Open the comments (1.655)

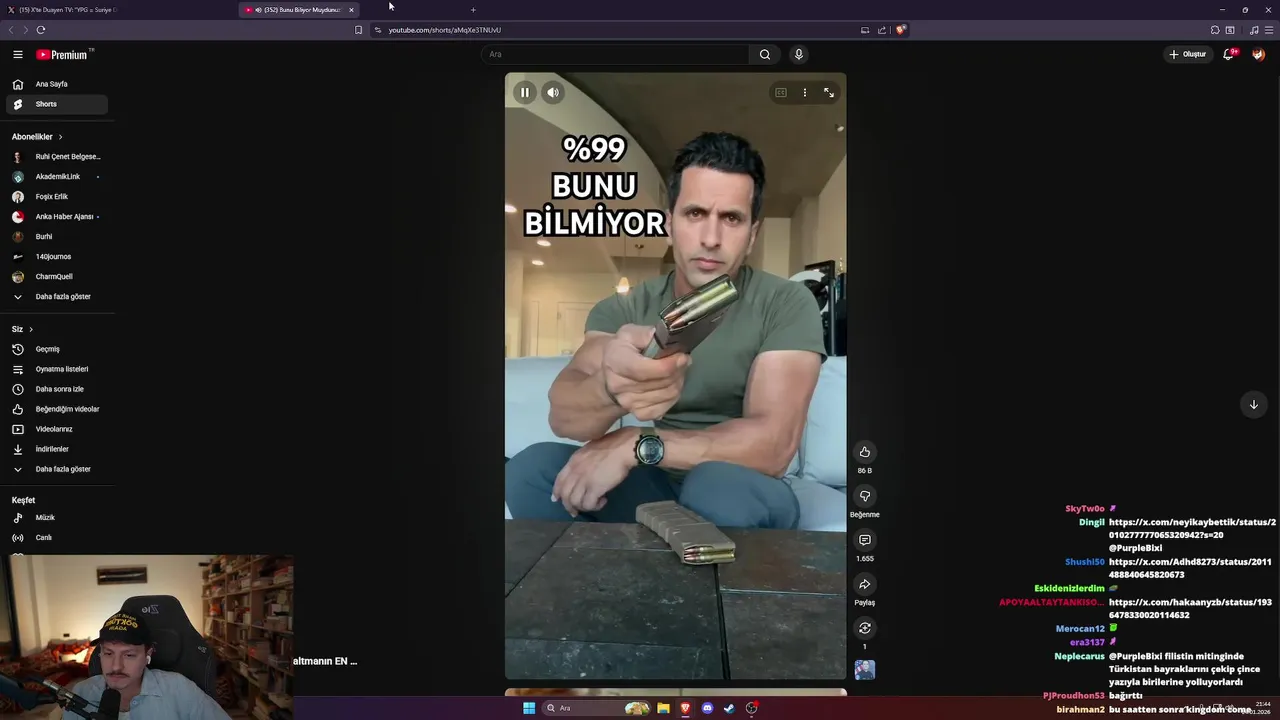(x=865, y=540)
